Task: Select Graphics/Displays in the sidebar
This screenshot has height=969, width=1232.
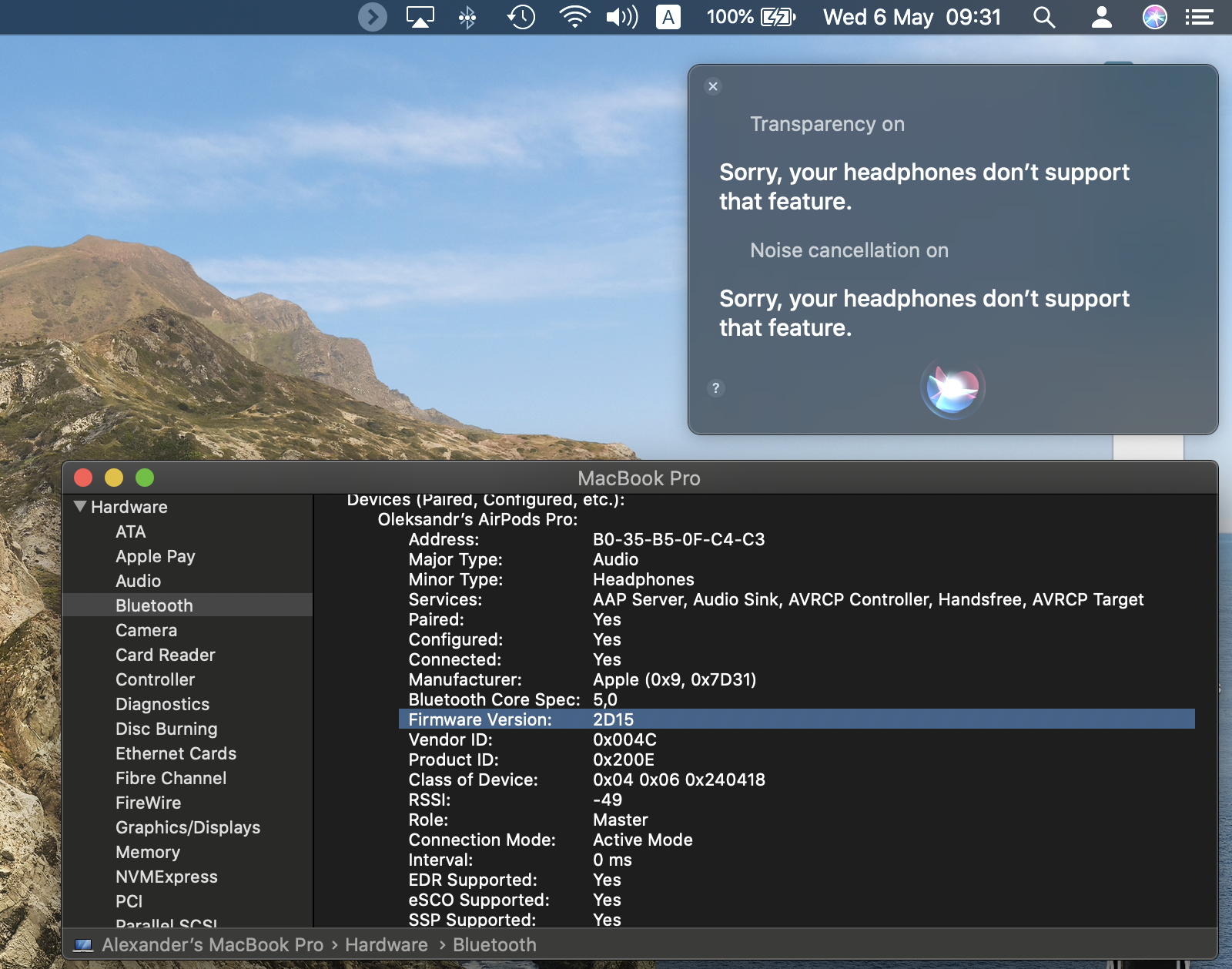Action: (x=188, y=827)
